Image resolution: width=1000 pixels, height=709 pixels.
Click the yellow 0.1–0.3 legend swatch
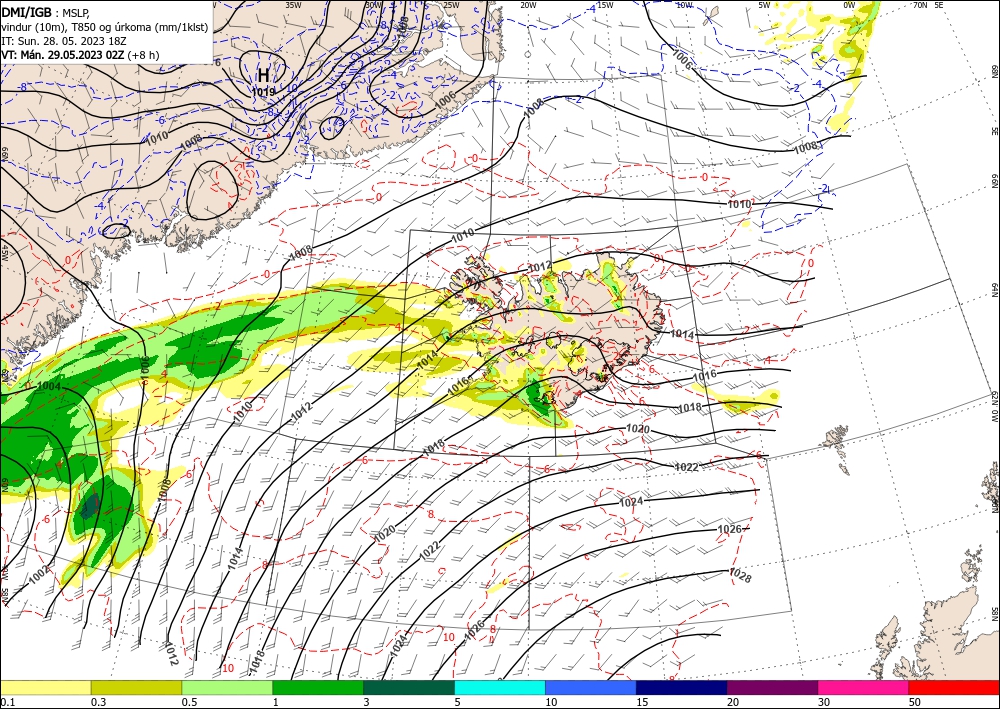coord(45,687)
